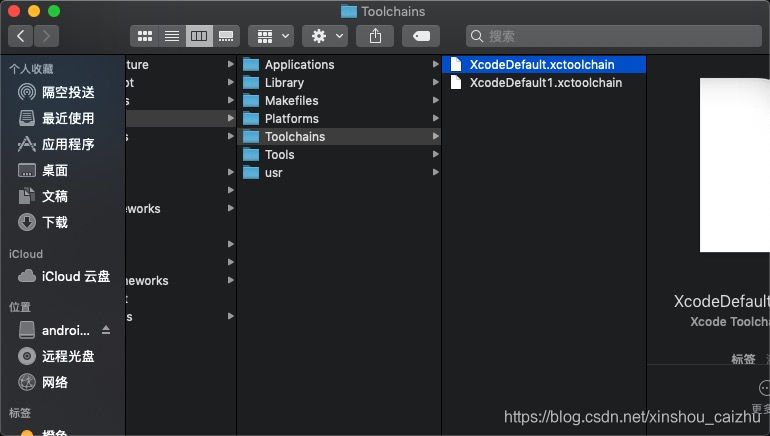Eject the androi... volume

pos(106,330)
